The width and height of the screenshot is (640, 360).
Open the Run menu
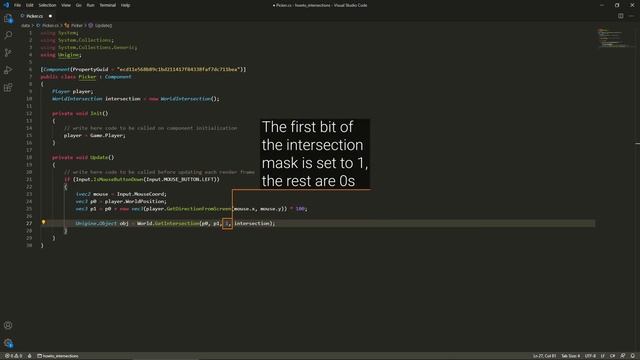pos(90,5)
